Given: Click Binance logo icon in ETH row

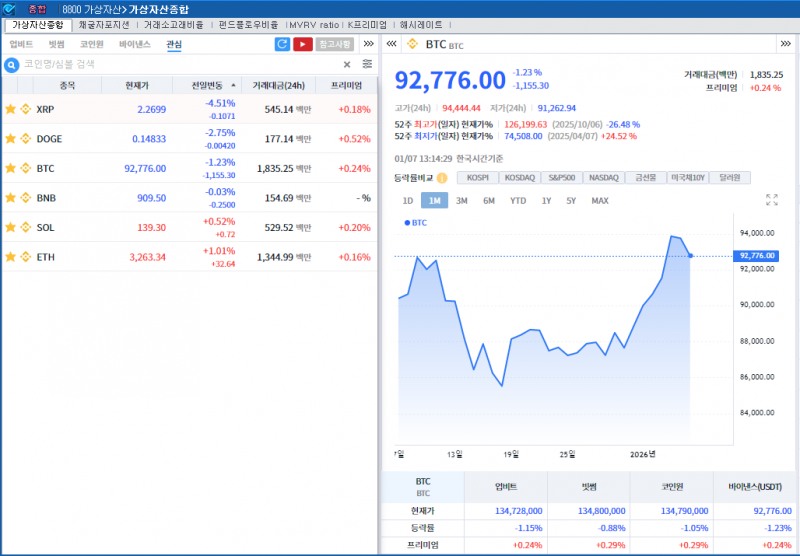Looking at the screenshot, I should pyautogui.click(x=26, y=257).
